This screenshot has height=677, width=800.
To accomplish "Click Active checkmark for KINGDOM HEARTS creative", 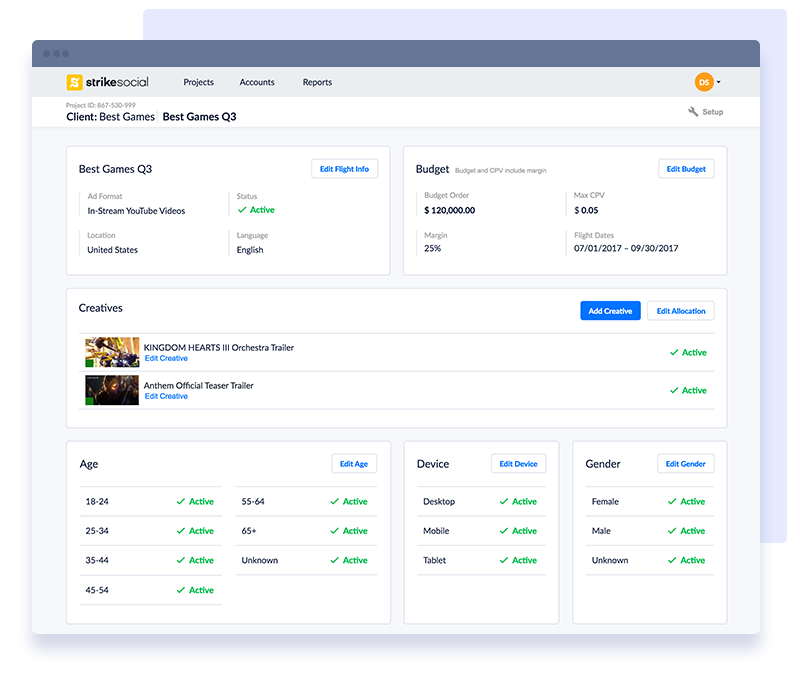I will coord(674,353).
